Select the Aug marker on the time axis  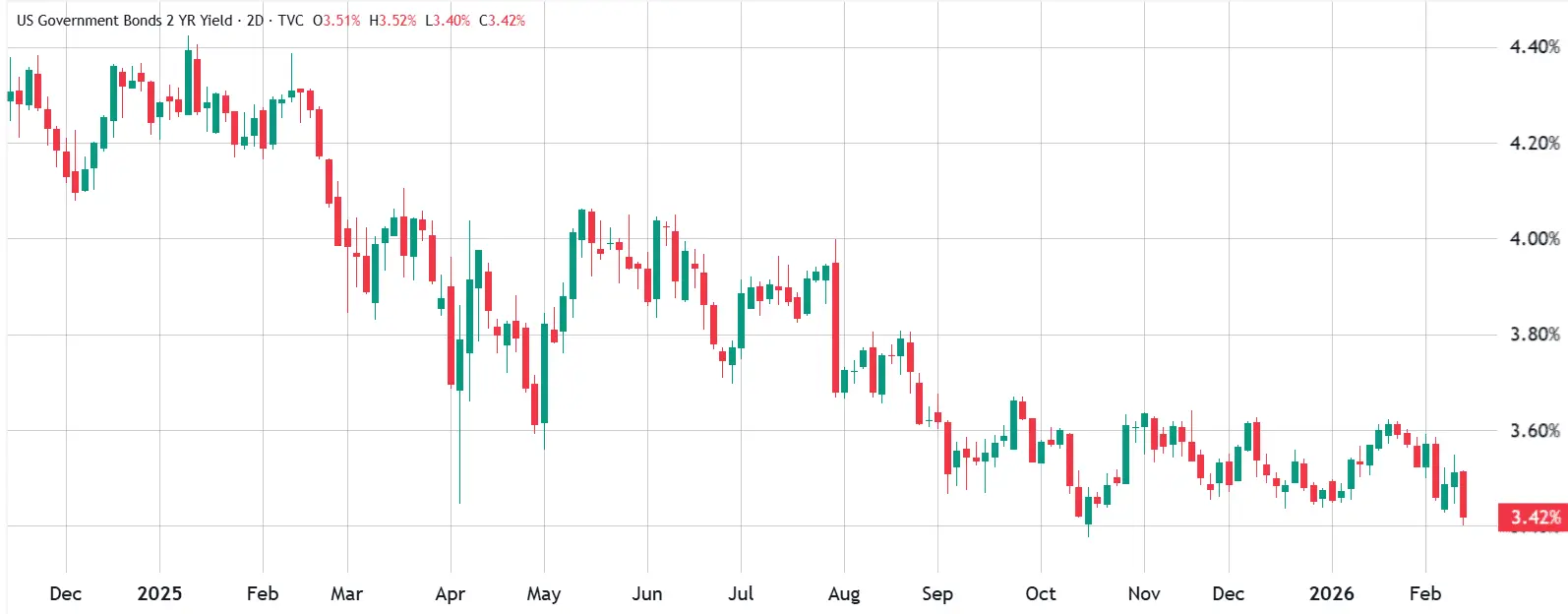pyautogui.click(x=844, y=593)
